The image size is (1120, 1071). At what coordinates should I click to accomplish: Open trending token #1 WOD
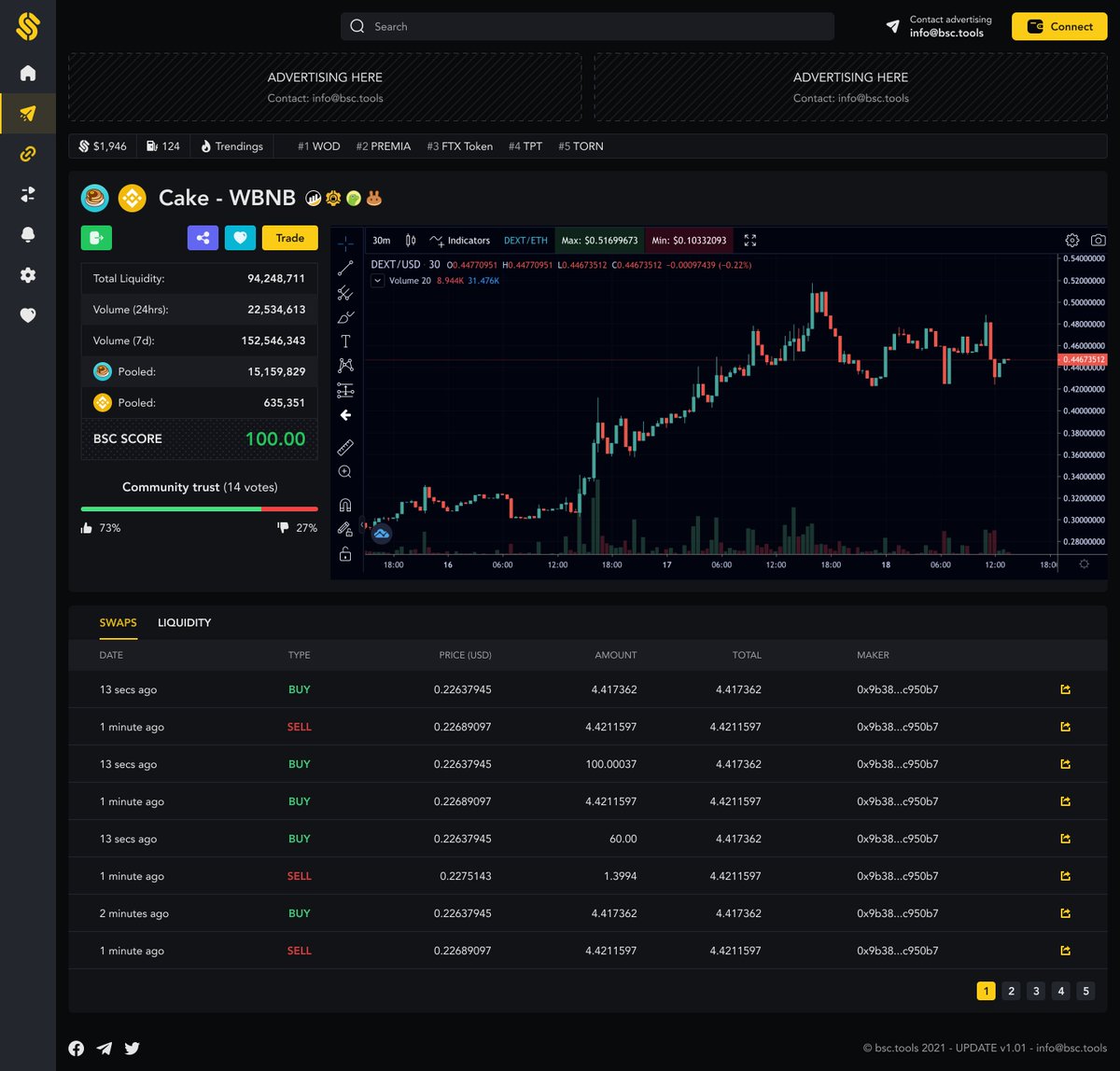coord(319,146)
